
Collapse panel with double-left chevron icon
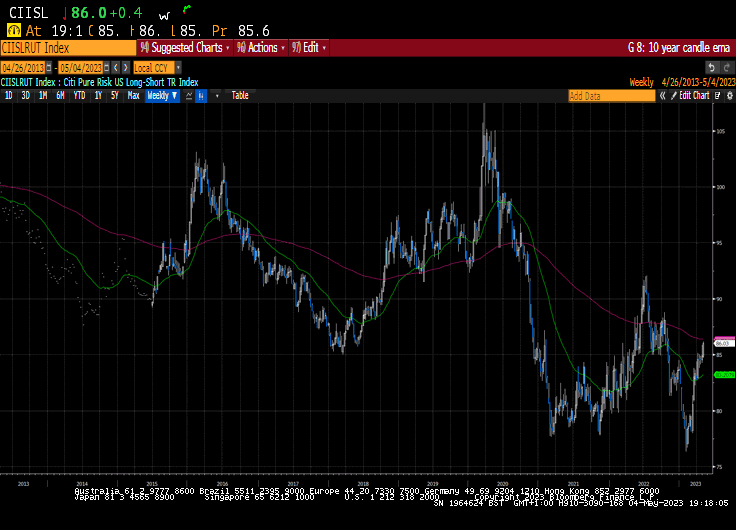coord(662,95)
